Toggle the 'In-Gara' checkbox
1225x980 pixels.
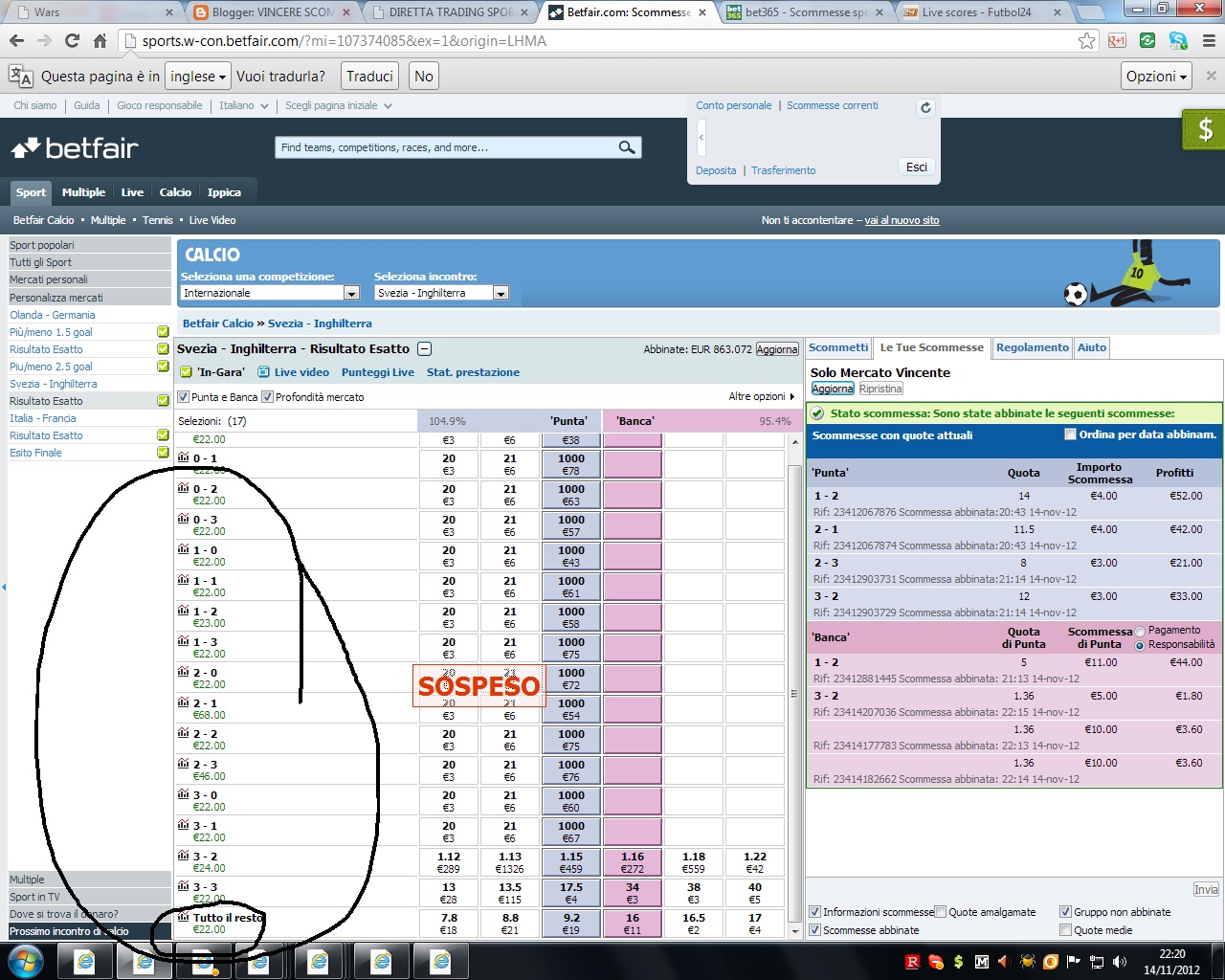186,372
